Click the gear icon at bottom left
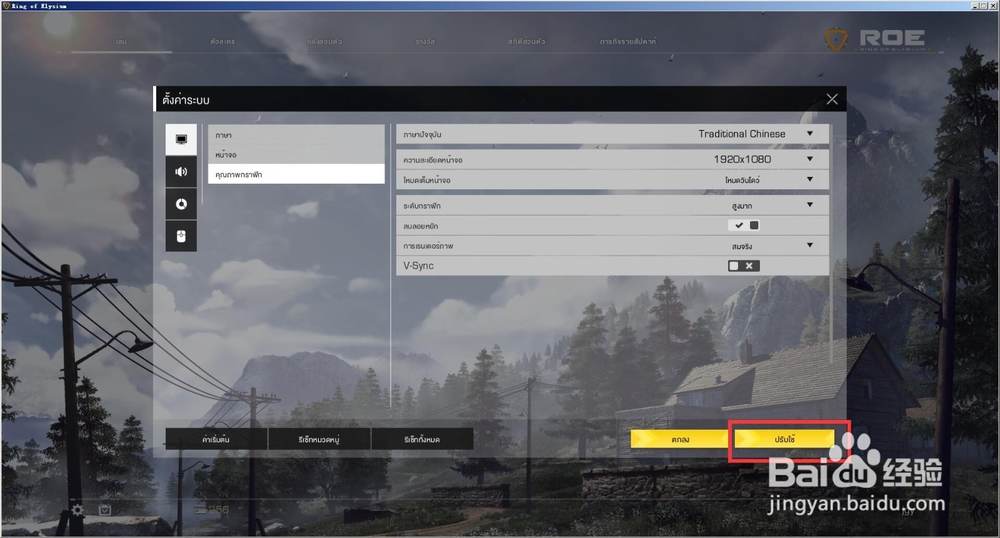Screen dimensions: 1000x538 [77, 510]
